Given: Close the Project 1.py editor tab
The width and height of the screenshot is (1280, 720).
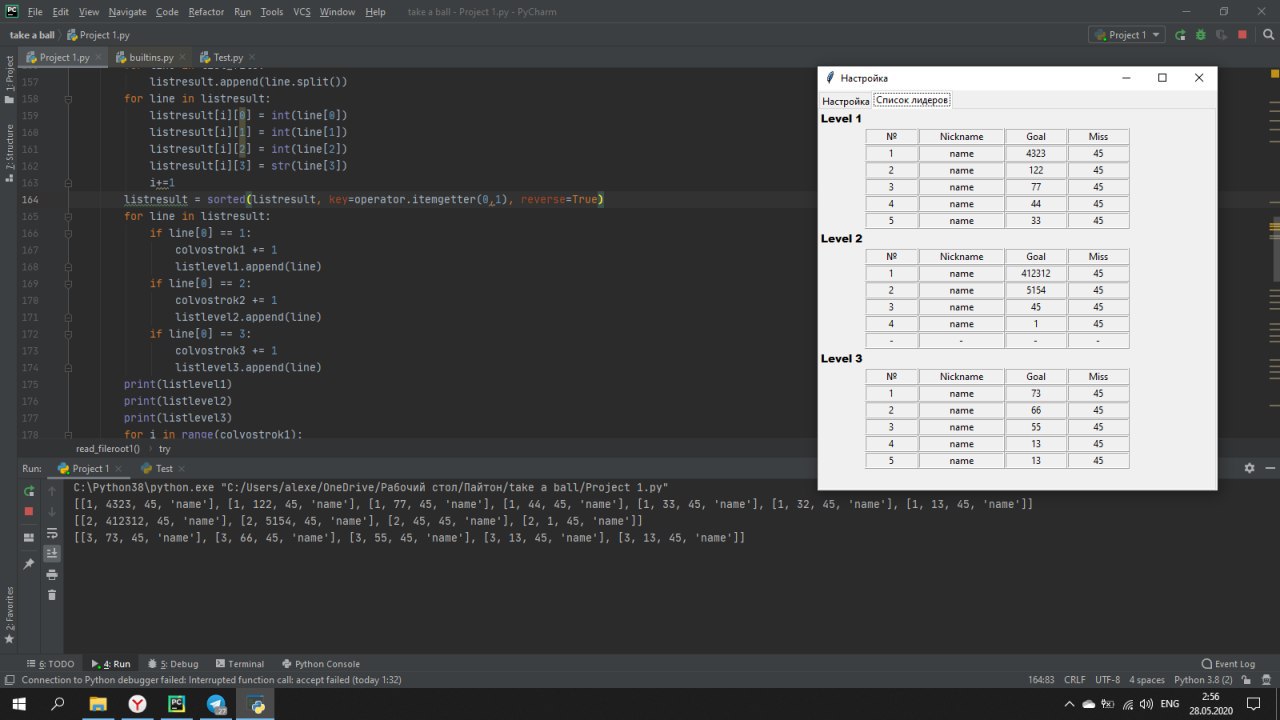Looking at the screenshot, I should (98, 58).
